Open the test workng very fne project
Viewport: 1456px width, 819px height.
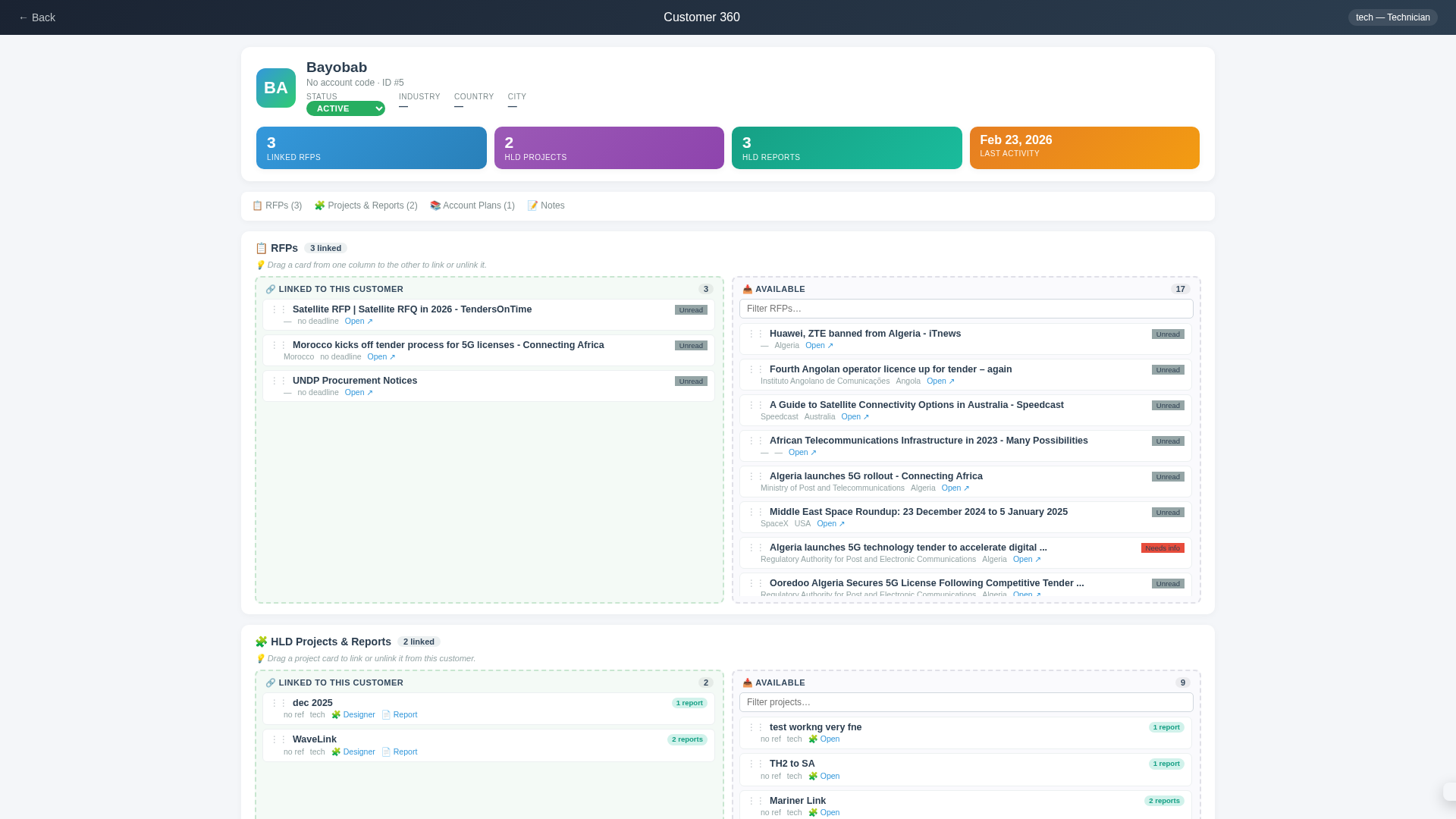pos(824,739)
